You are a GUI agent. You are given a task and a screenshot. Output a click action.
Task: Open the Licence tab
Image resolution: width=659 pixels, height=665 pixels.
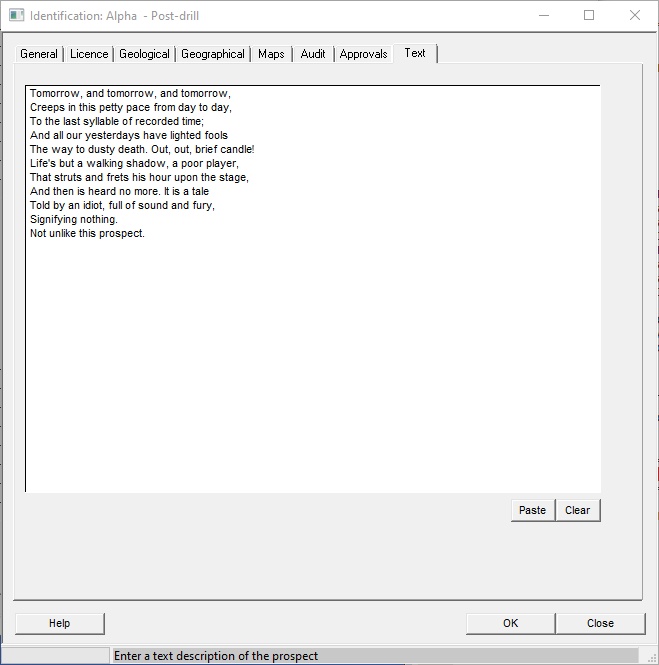tap(89, 54)
